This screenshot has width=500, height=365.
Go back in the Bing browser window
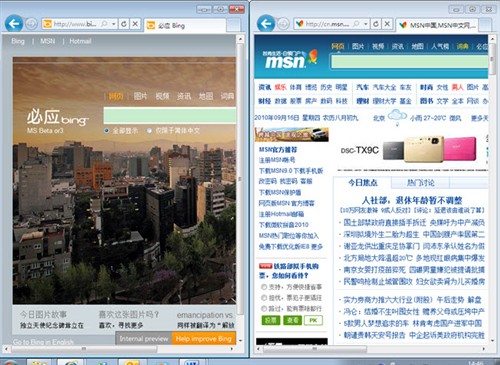coord(14,24)
